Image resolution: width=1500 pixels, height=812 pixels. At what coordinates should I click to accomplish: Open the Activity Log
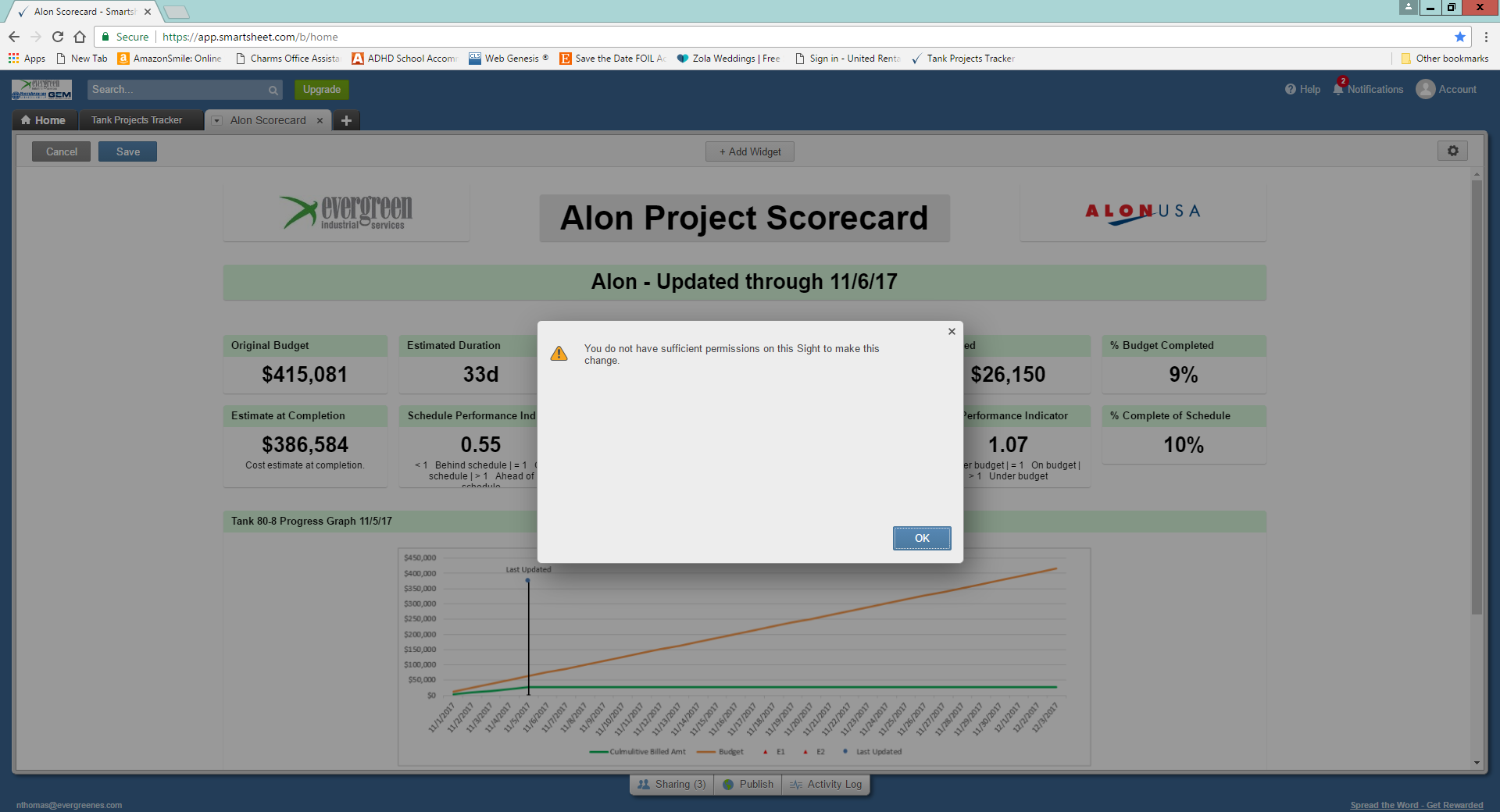[826, 784]
